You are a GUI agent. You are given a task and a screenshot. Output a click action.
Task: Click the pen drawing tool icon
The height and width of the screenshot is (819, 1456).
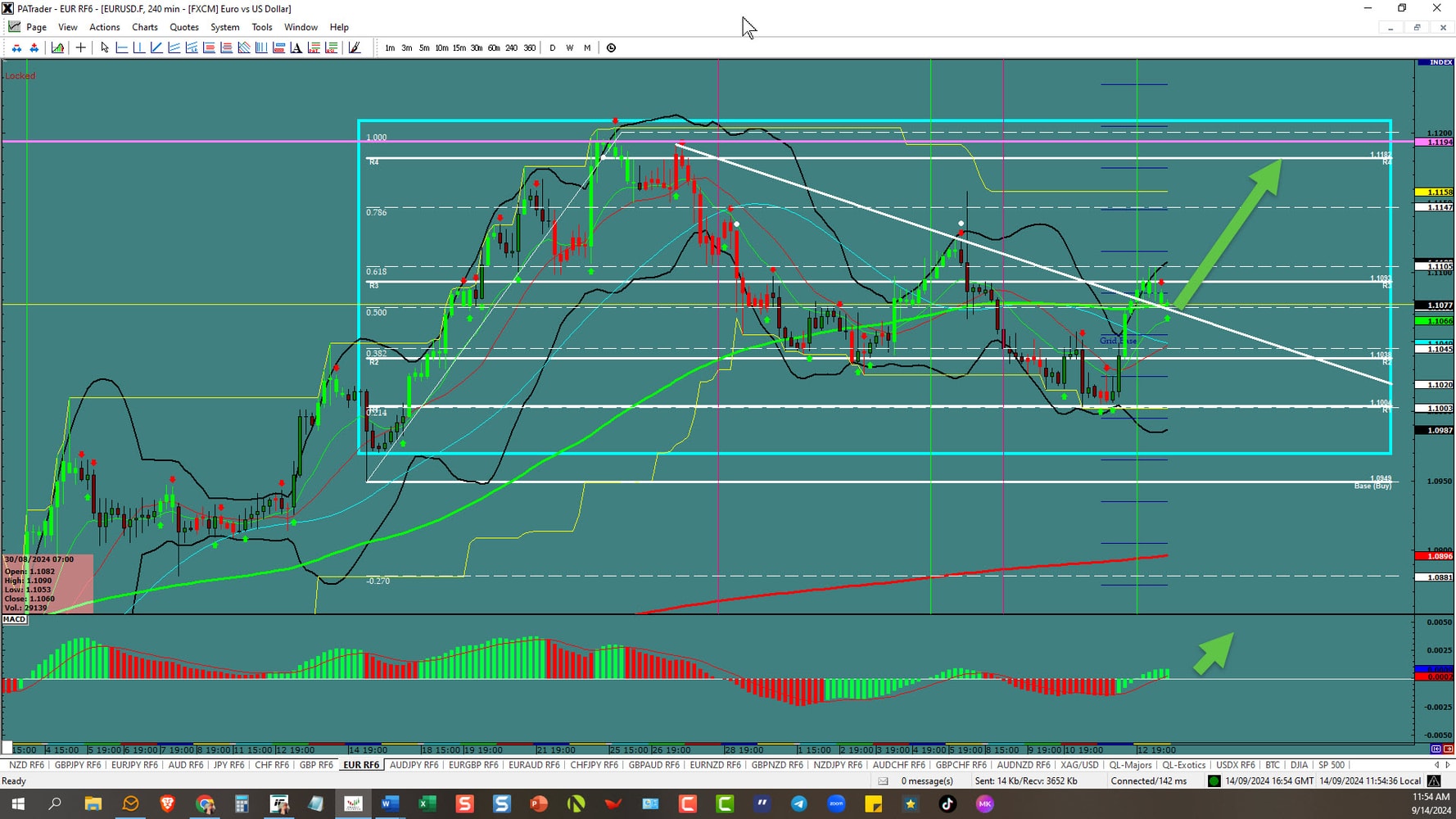(354, 48)
